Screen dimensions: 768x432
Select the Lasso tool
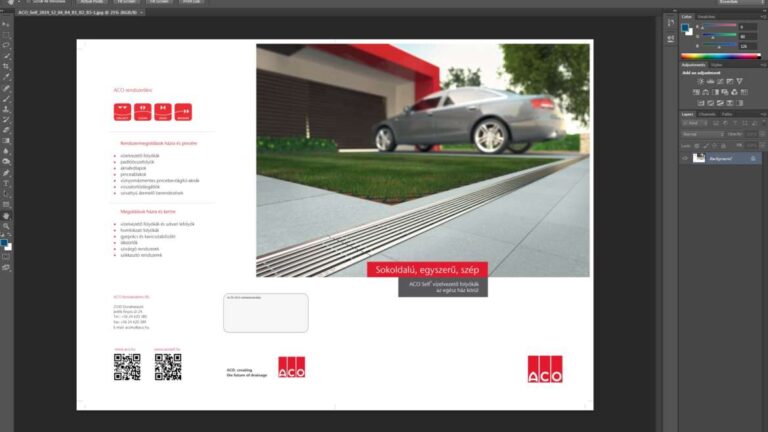6,46
